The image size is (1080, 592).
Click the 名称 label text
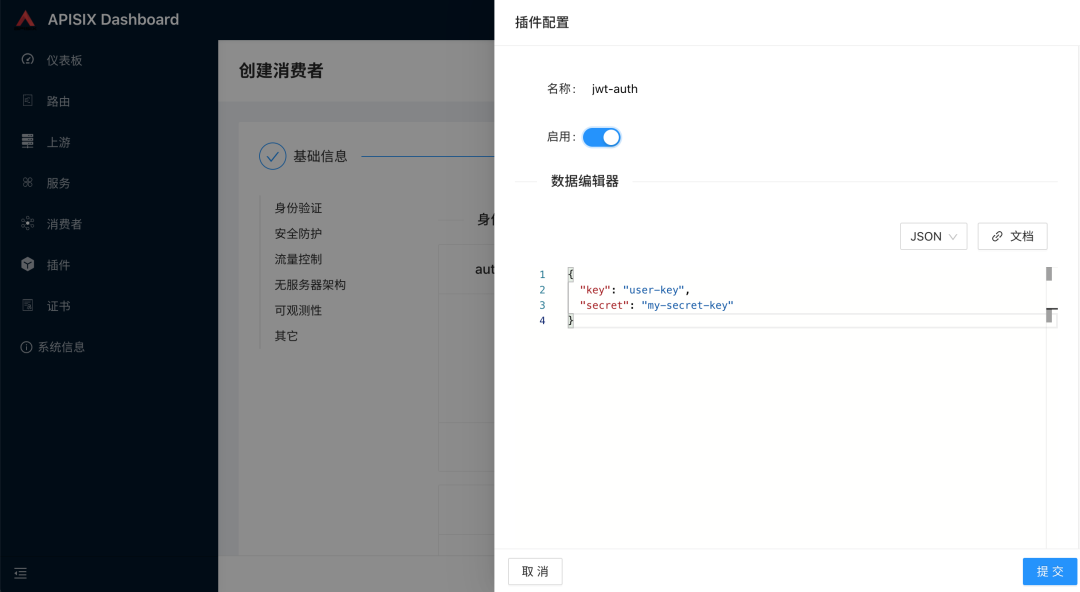(x=560, y=89)
